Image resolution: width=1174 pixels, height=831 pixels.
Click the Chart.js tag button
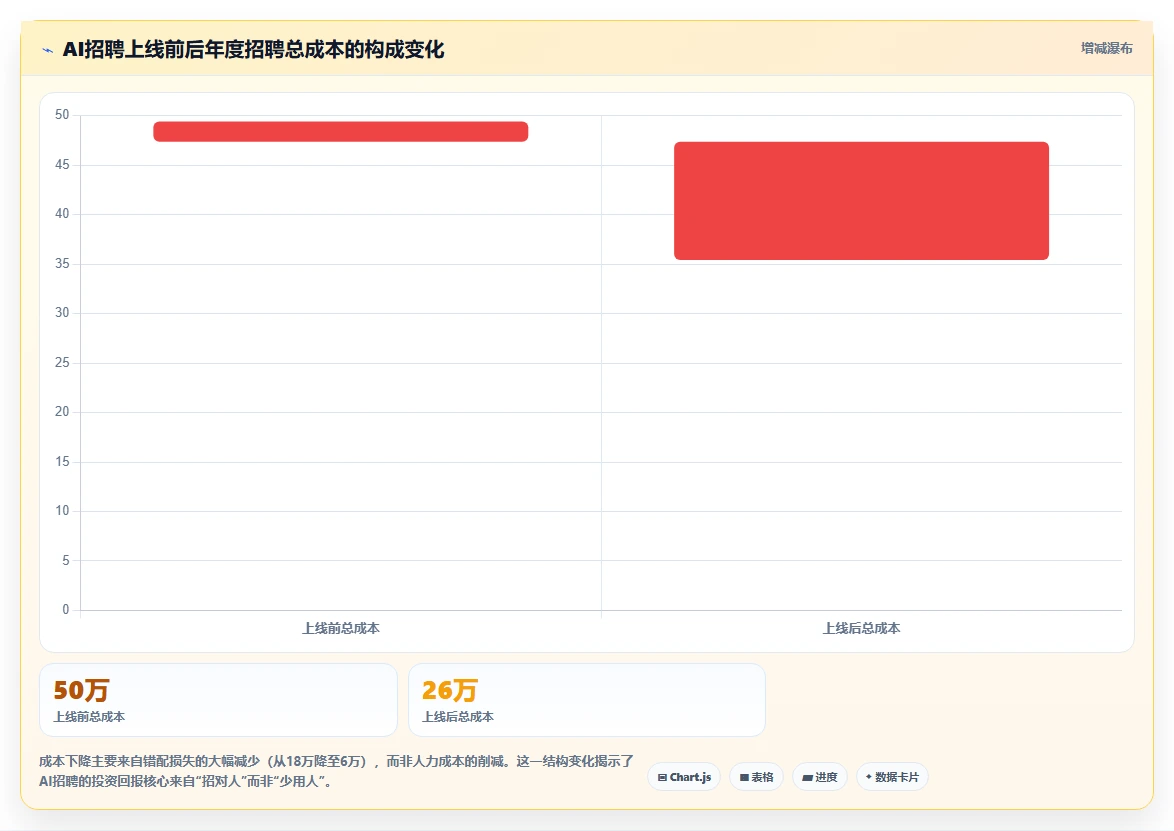tap(684, 777)
